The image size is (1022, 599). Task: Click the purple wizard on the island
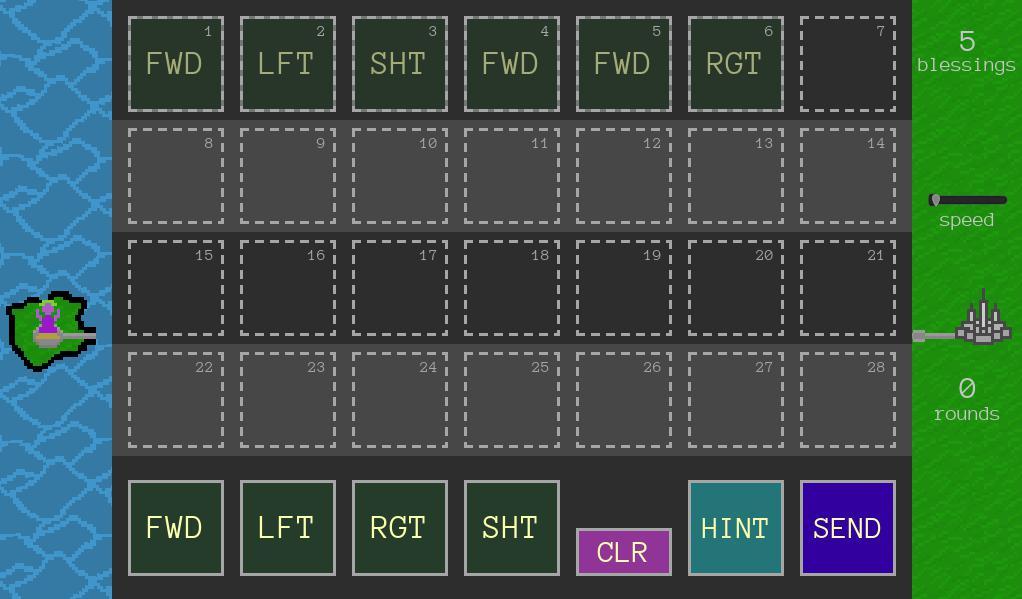click(47, 322)
